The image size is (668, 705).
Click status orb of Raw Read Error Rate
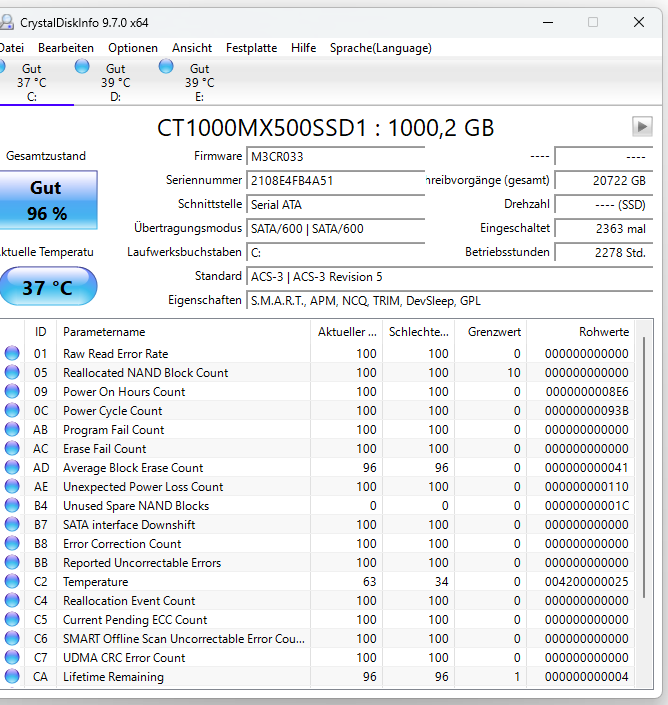click(12, 353)
